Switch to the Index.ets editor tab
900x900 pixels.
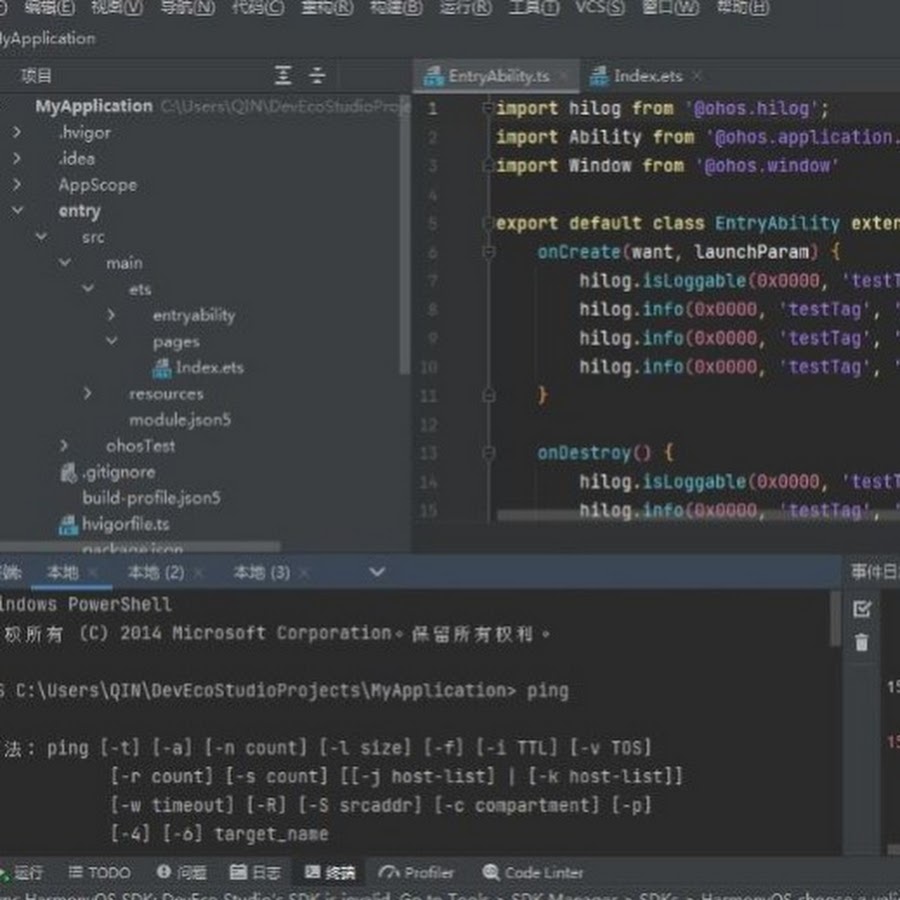tap(645, 76)
